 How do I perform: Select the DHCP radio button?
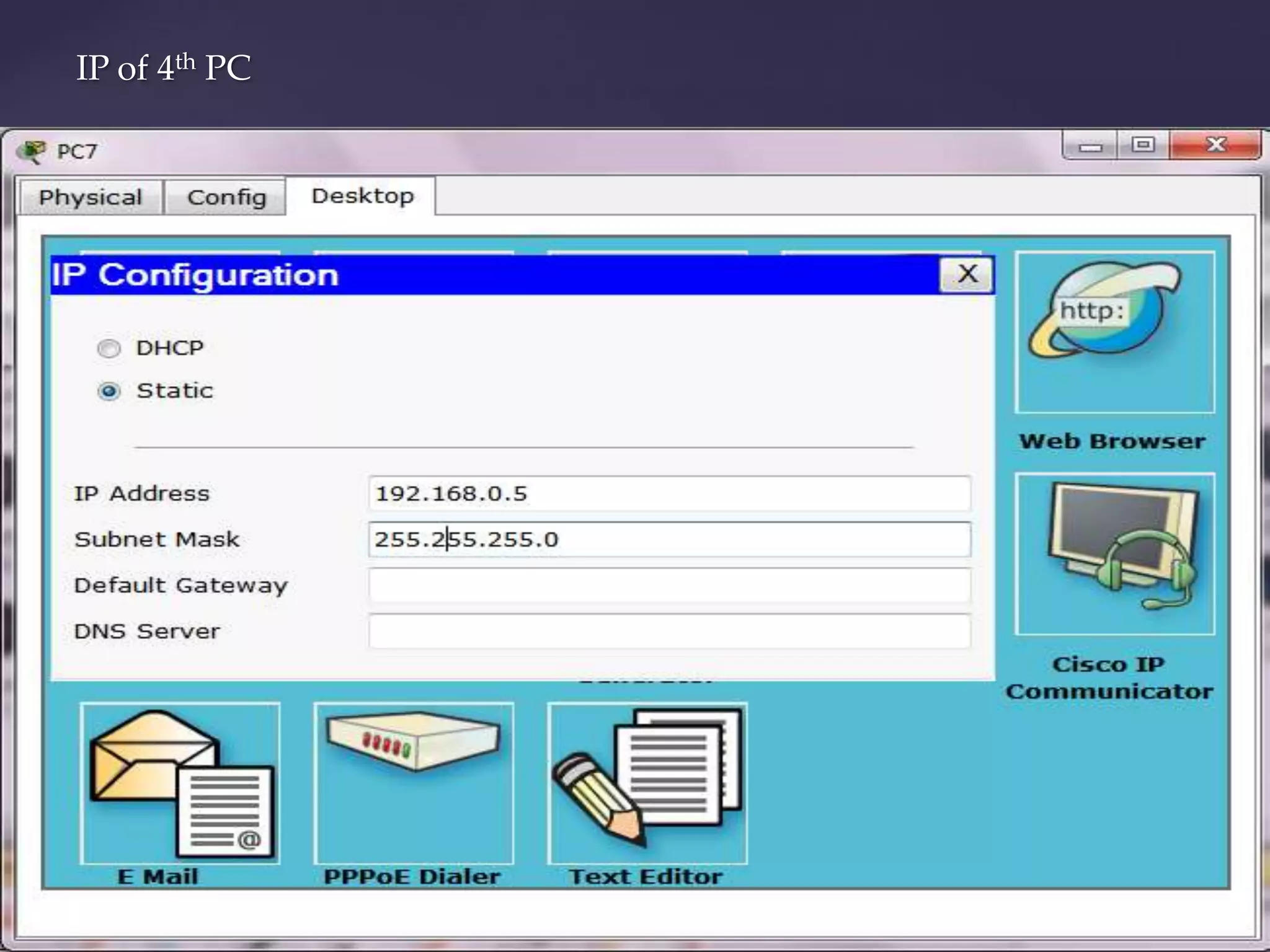pos(109,349)
